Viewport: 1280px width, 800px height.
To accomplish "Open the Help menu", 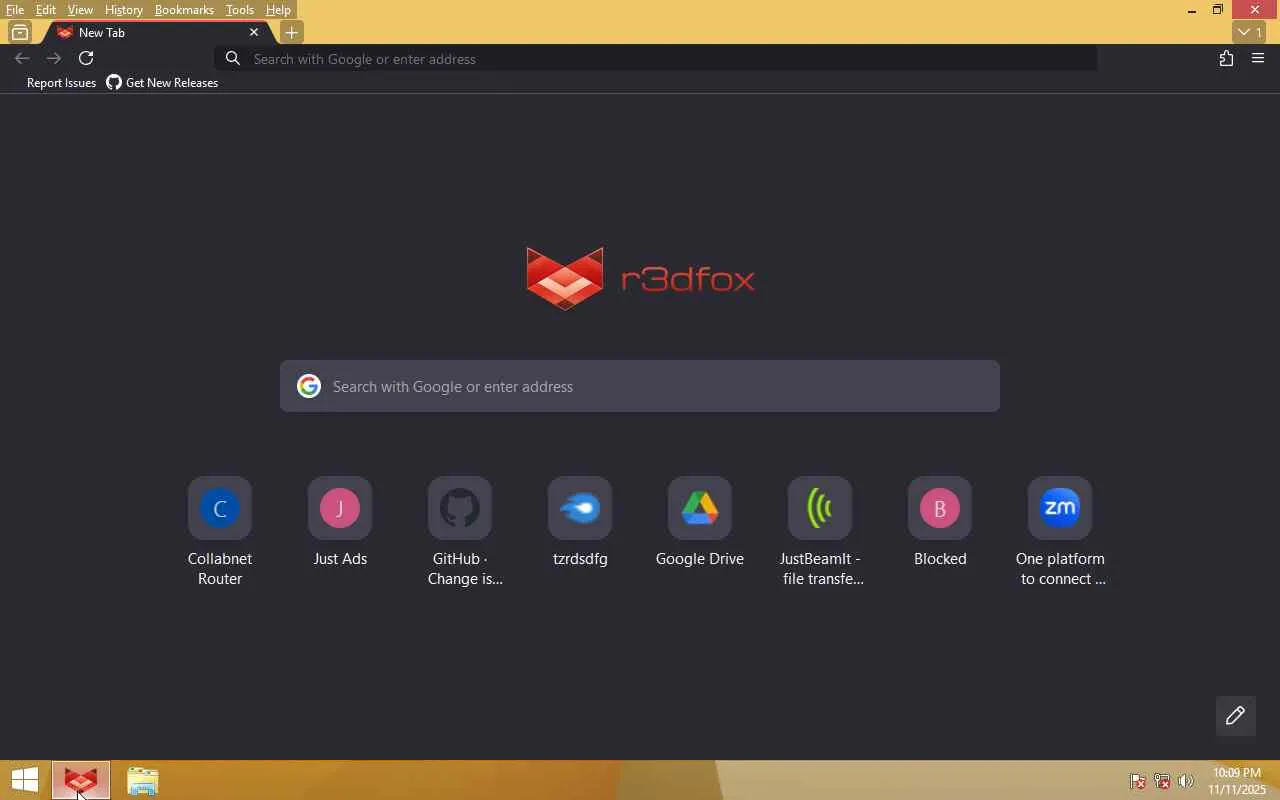I will [279, 10].
